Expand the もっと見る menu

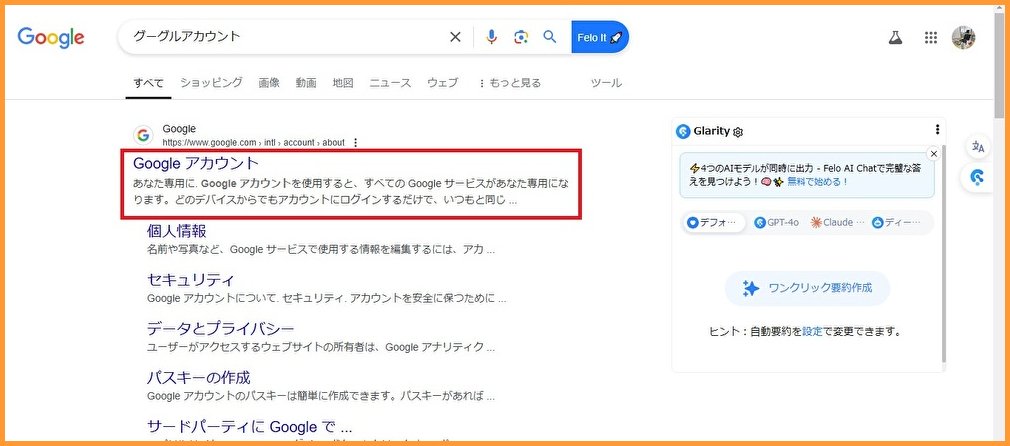pos(510,83)
